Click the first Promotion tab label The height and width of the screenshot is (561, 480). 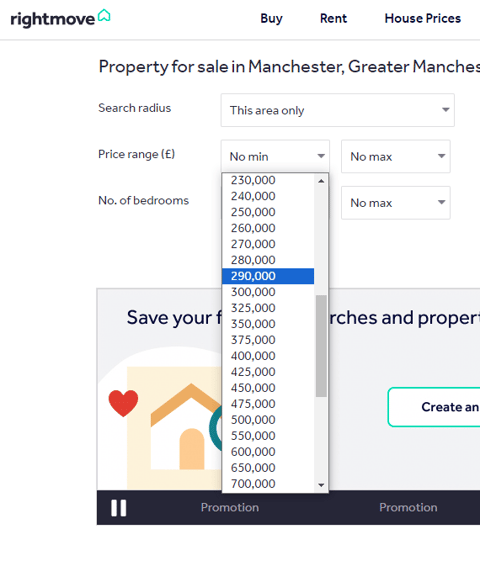(230, 507)
